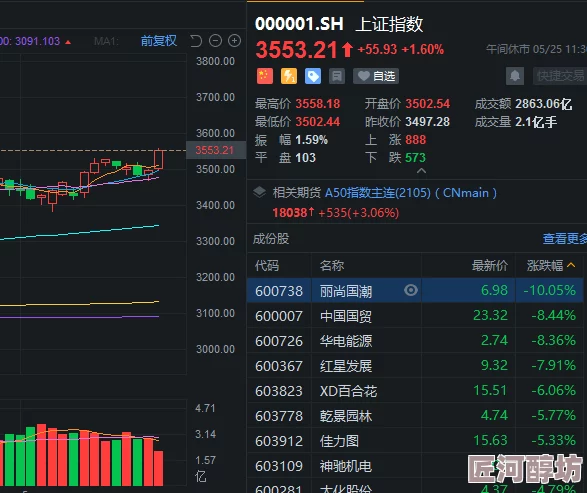
Task: Sort by 涨跌幅 column header
Action: (x=550, y=265)
